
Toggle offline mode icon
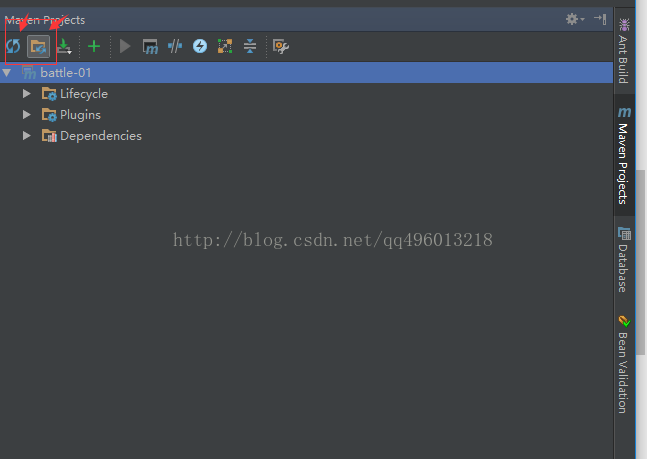coord(175,46)
